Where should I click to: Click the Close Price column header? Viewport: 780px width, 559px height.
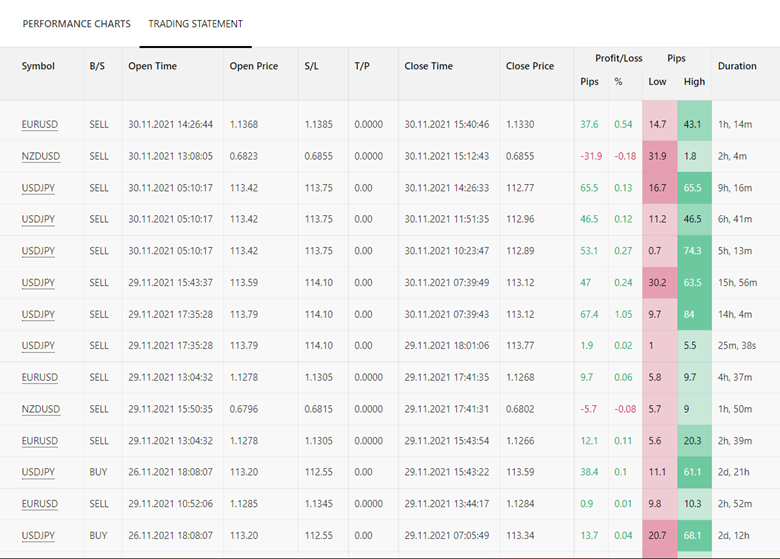[x=530, y=66]
